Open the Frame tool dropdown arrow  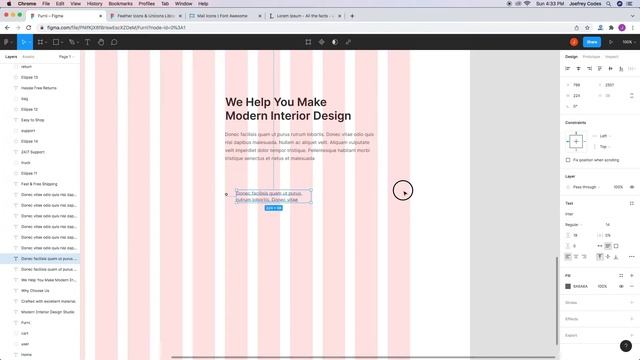[x=46, y=42]
